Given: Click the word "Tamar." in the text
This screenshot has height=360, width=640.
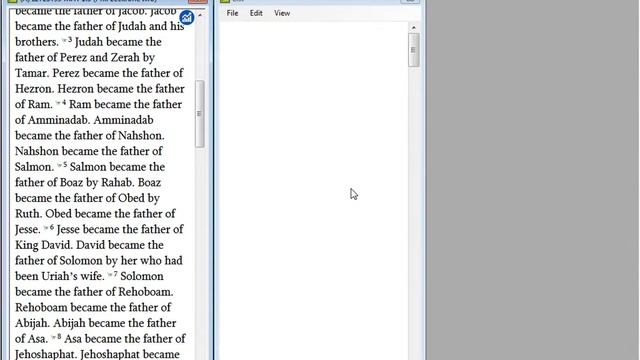Looking at the screenshot, I should (32, 73).
